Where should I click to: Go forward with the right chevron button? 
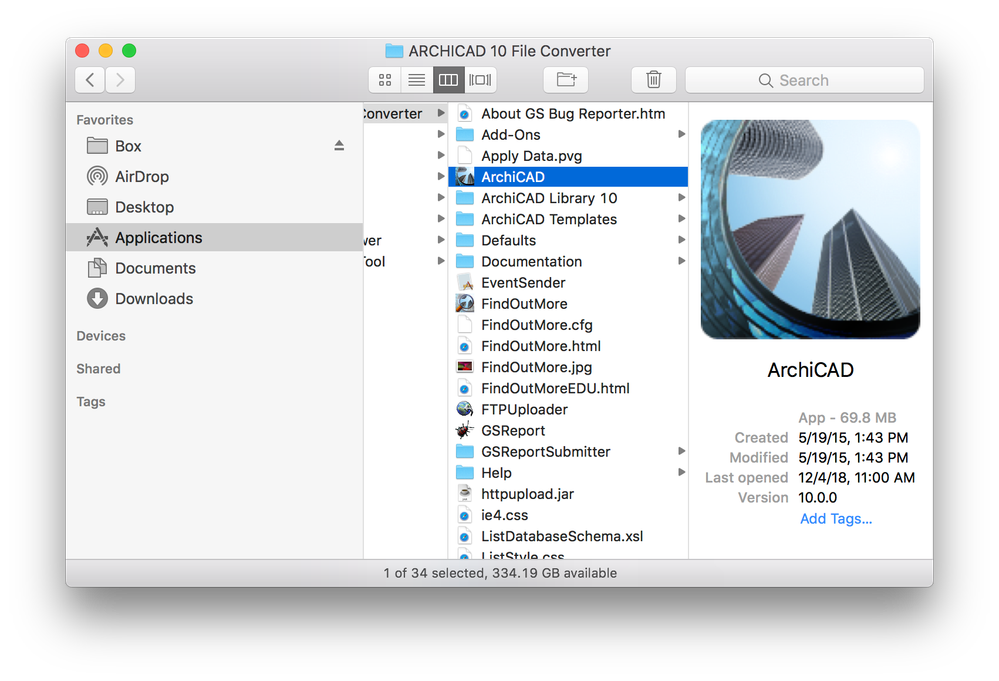tap(120, 80)
